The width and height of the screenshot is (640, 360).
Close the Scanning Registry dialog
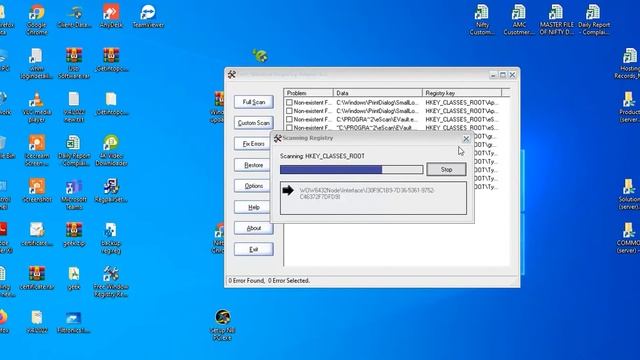(466, 139)
